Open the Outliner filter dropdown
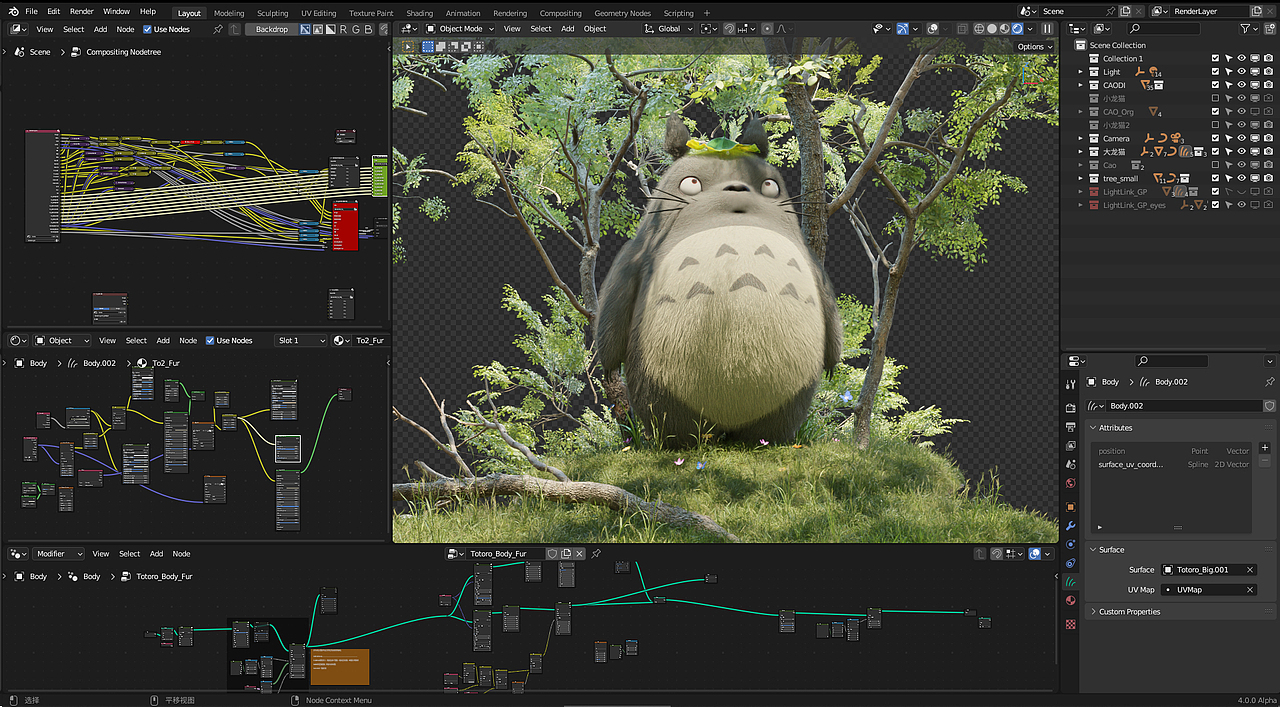 [x=1249, y=29]
